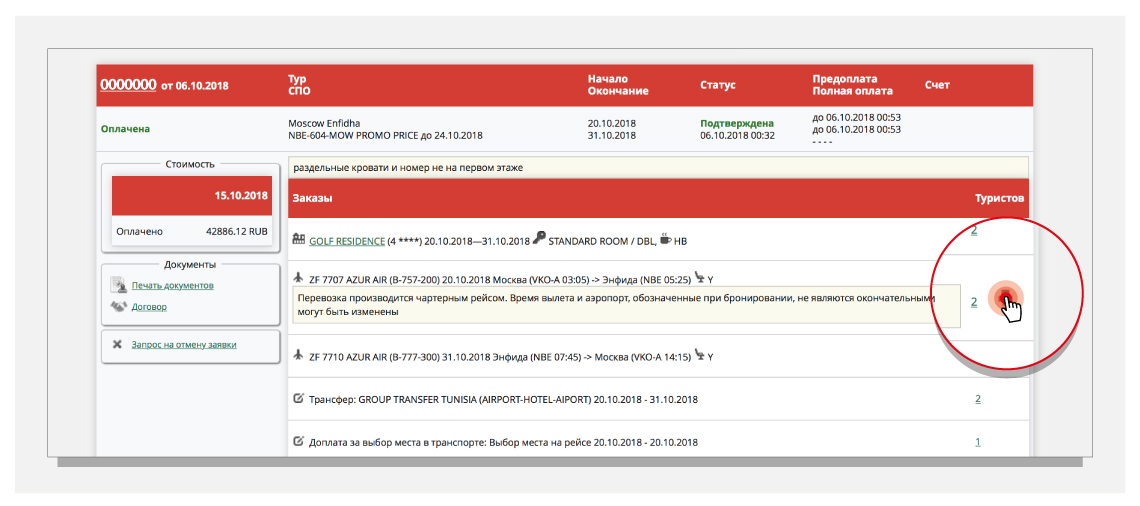Open tourist count link on GOLF RESIDENCE row
The image size is (1140, 506).
[x=974, y=232]
